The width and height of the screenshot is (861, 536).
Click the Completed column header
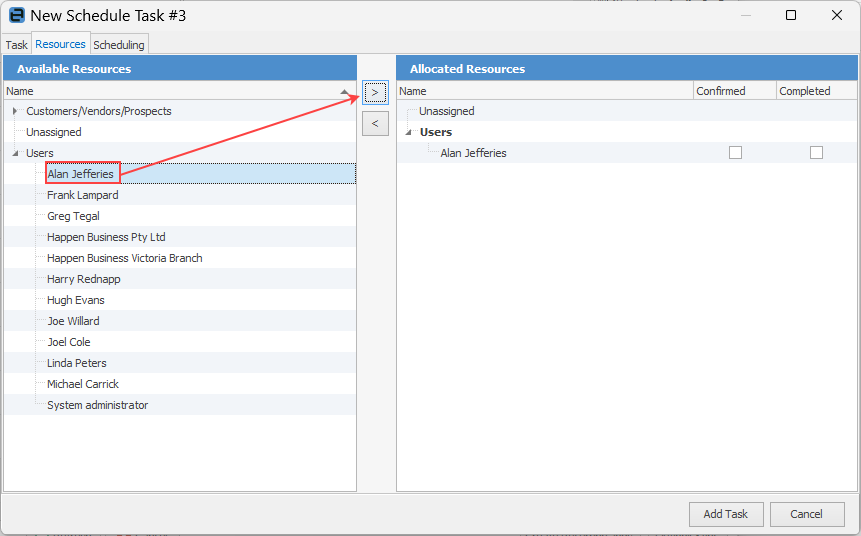pos(817,91)
